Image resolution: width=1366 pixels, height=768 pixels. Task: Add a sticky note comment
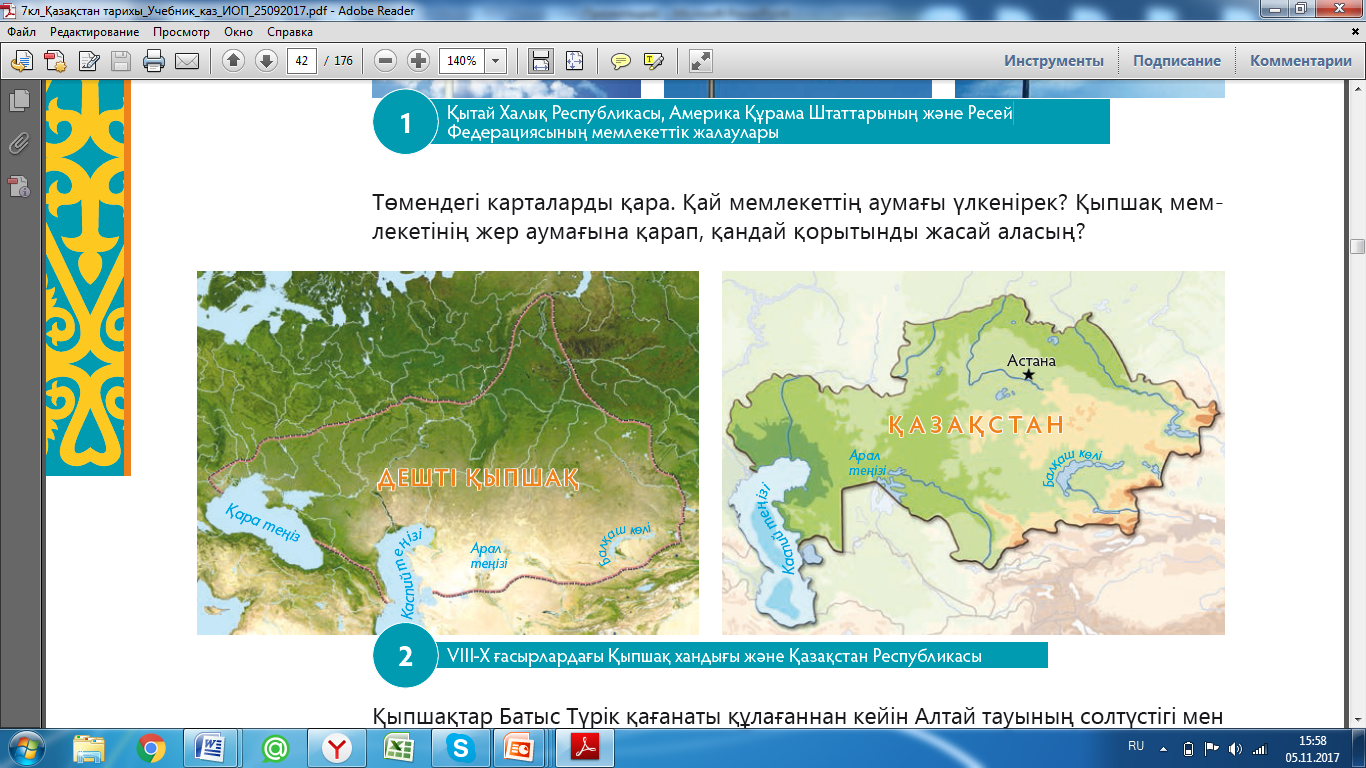click(621, 61)
